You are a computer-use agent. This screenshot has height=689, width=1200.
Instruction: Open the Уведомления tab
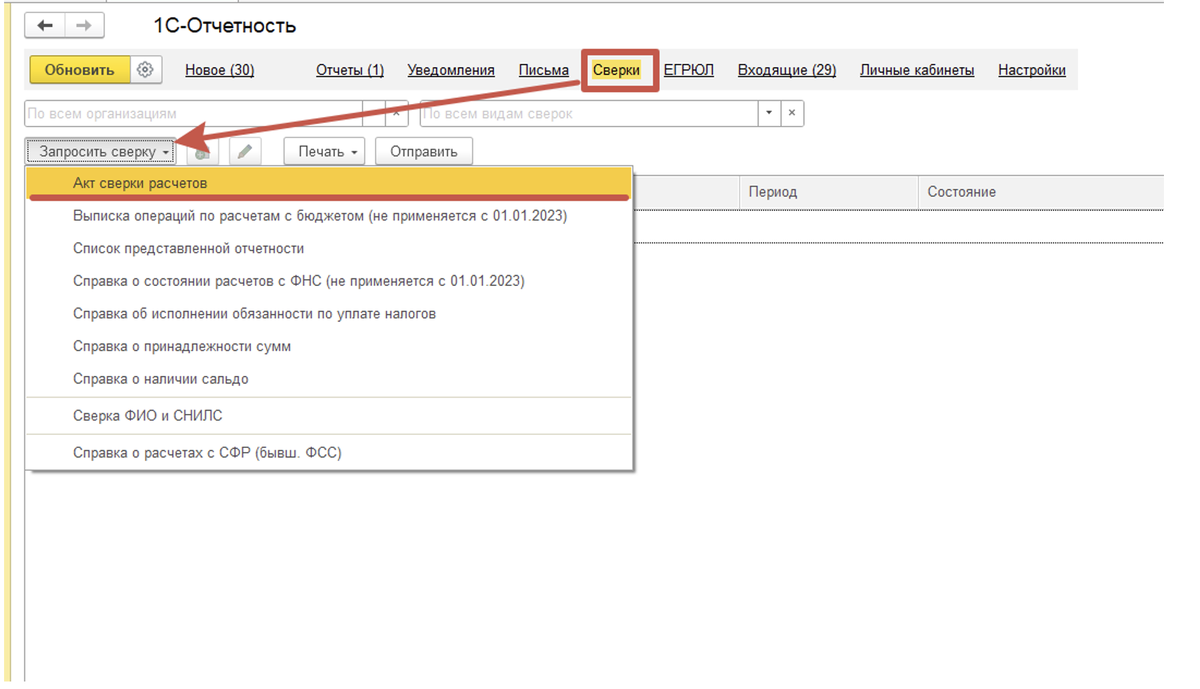(x=451, y=70)
